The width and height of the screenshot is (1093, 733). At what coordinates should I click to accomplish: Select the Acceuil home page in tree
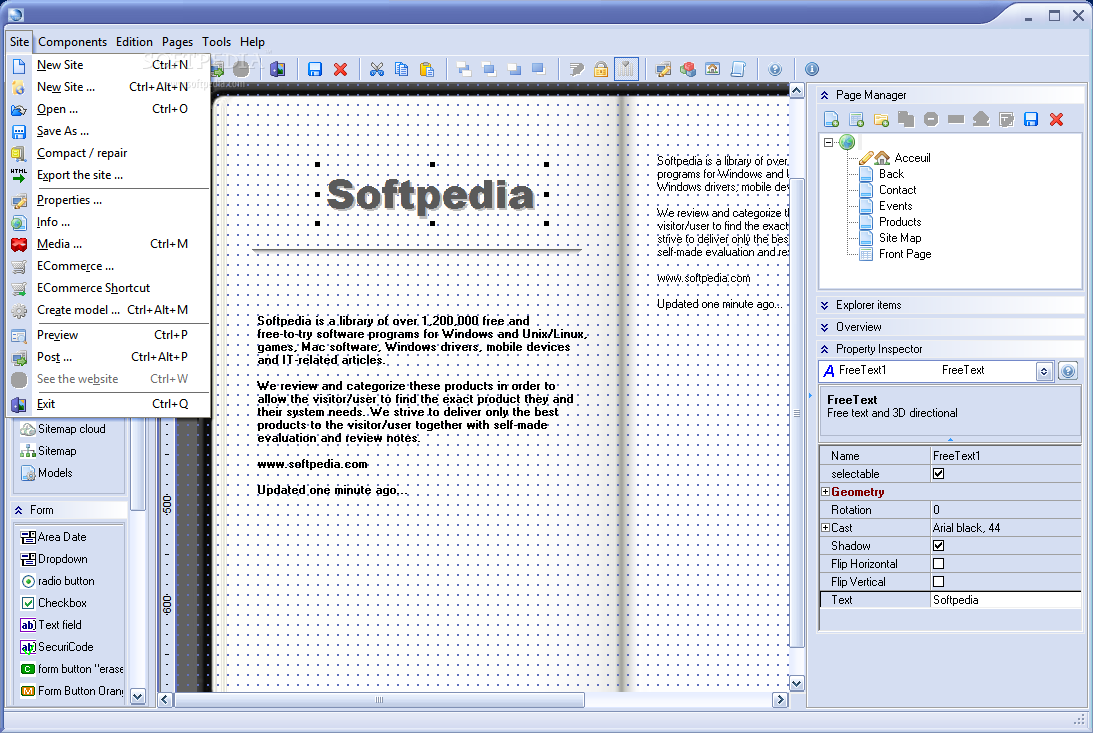[912, 157]
